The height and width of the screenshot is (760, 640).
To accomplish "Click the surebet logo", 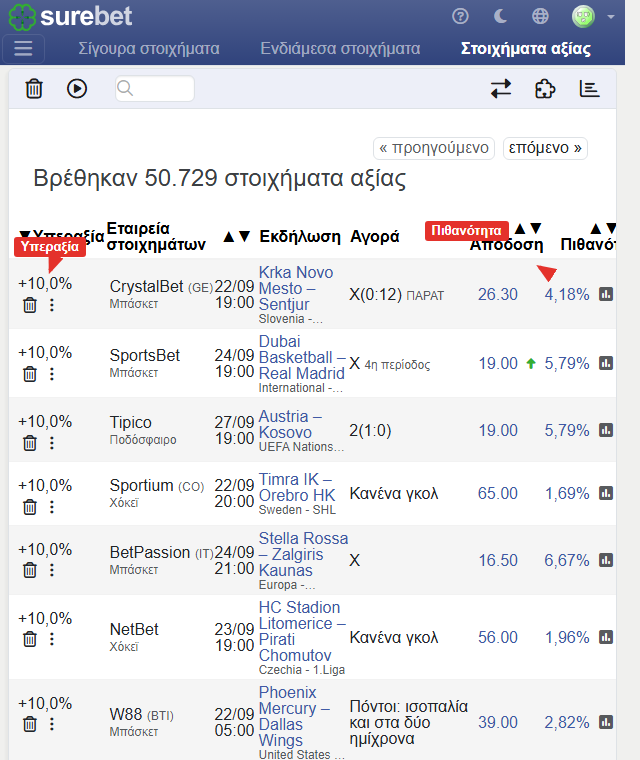I will point(71,16).
